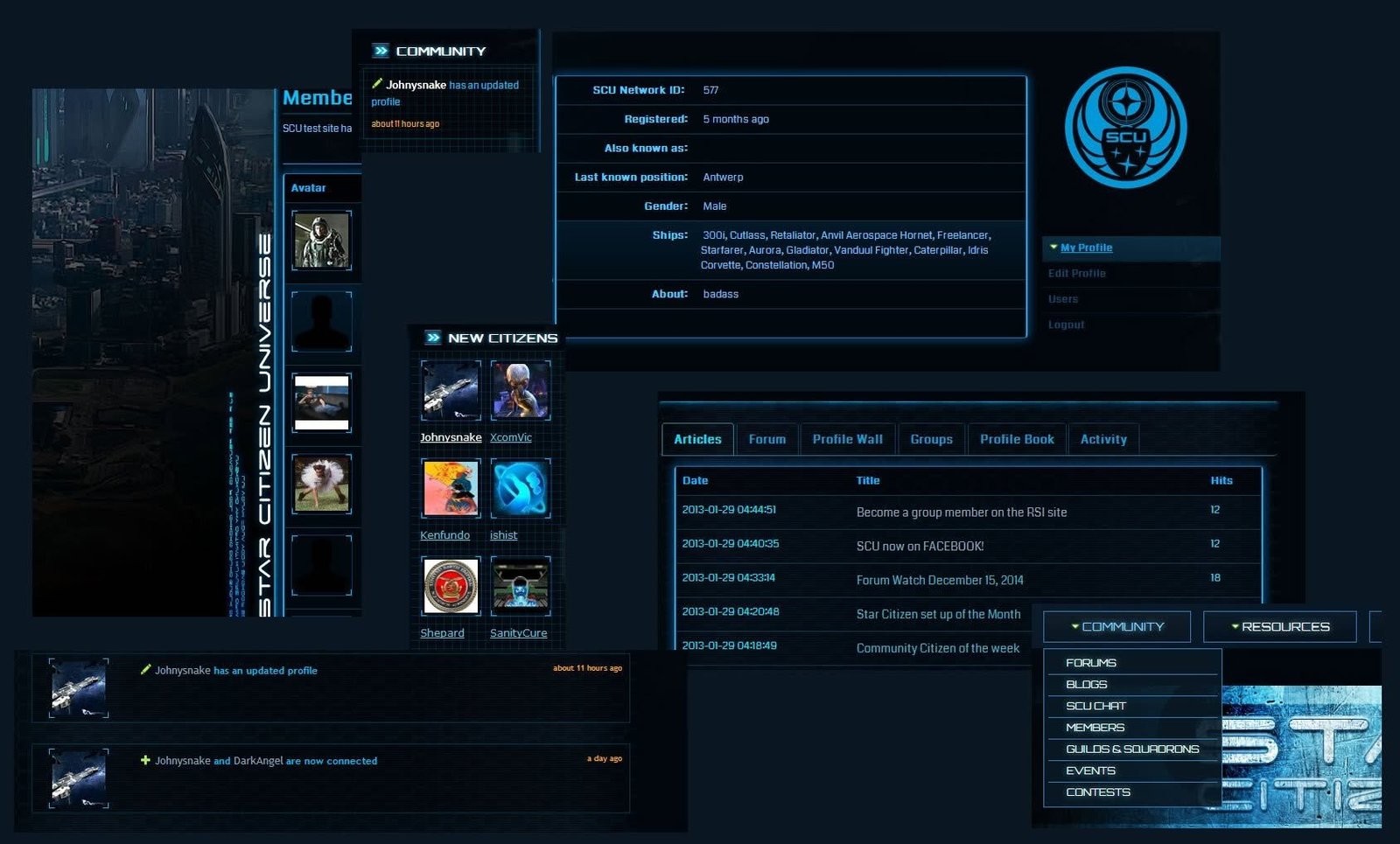The width and height of the screenshot is (1400, 844).
Task: Switch to the Groups tab
Action: [931, 439]
